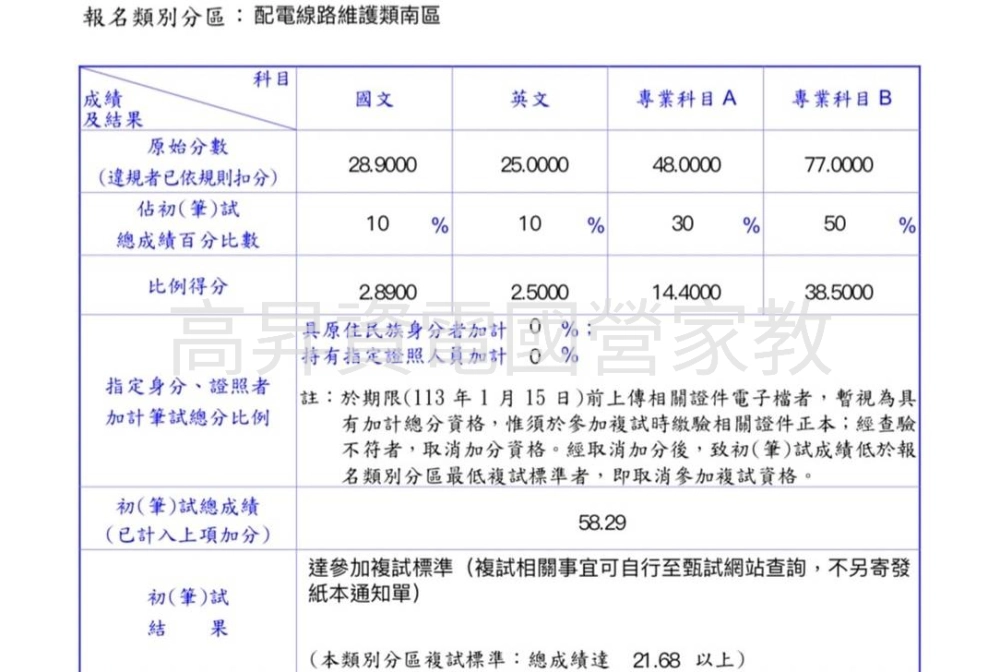The image size is (1000, 672).
Task: Click the 50 percent weight value
Action: (x=834, y=224)
